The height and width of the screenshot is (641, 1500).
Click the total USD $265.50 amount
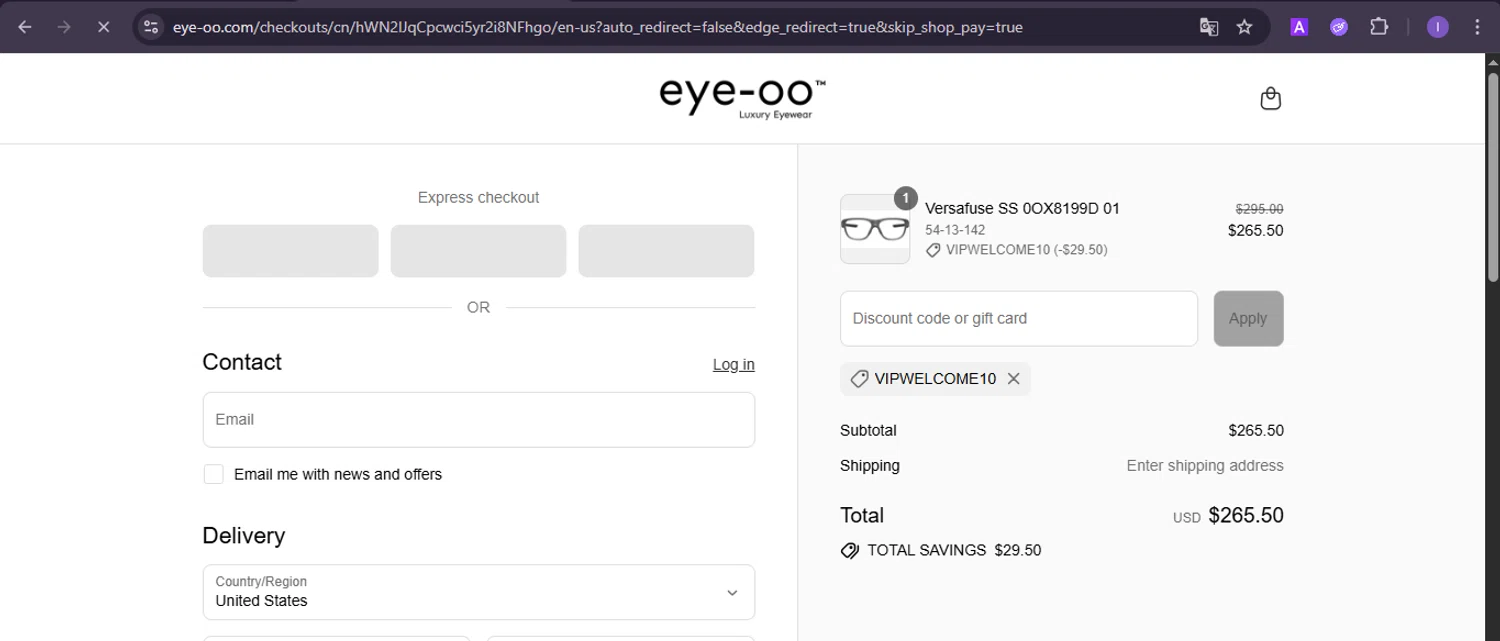click(1228, 516)
